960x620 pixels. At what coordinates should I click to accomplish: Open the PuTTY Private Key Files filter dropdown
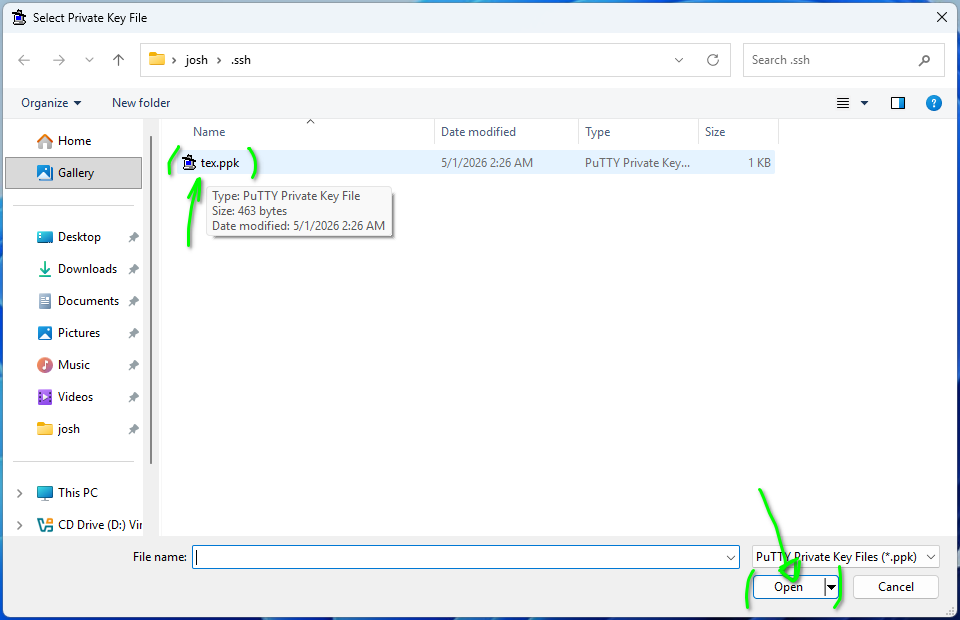(x=846, y=557)
